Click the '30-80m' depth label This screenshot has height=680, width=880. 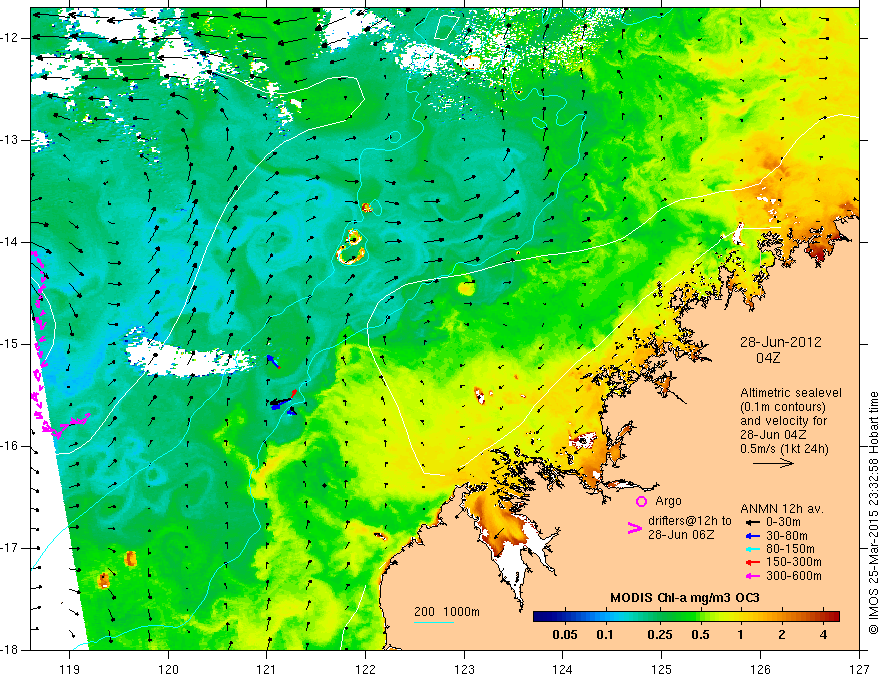(787, 536)
